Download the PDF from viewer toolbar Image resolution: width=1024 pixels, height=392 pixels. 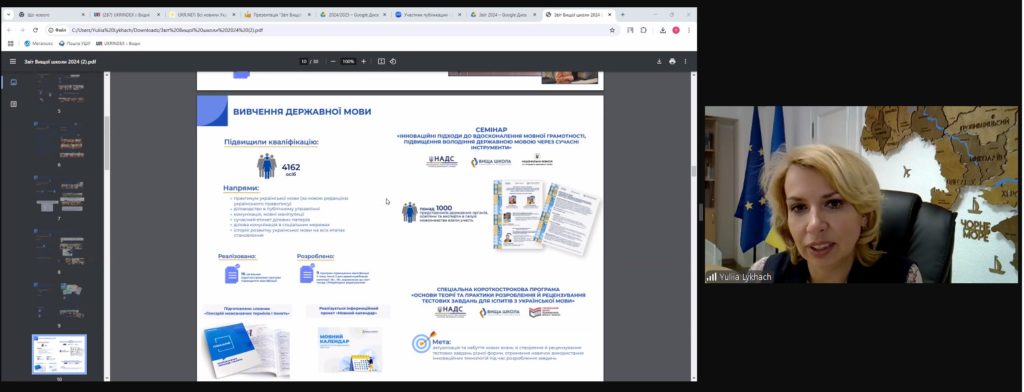click(x=659, y=61)
